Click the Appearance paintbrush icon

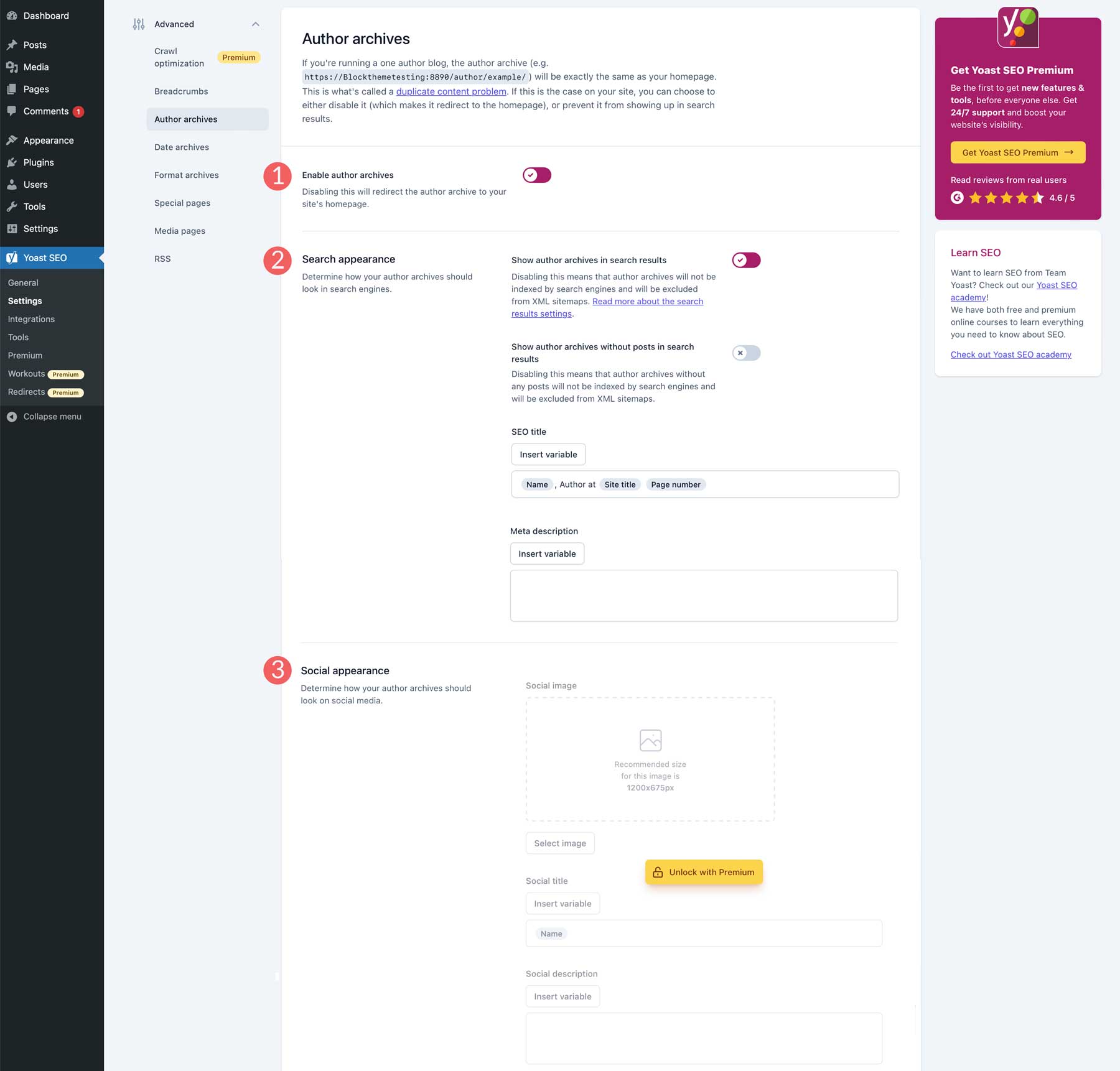(x=12, y=141)
